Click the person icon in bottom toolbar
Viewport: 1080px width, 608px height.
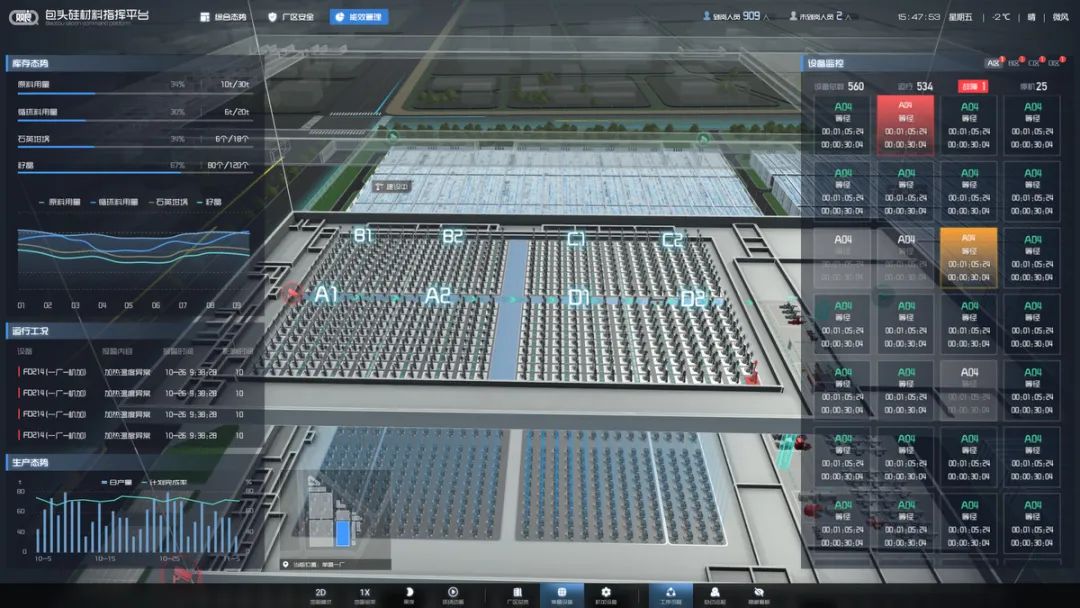point(715,593)
